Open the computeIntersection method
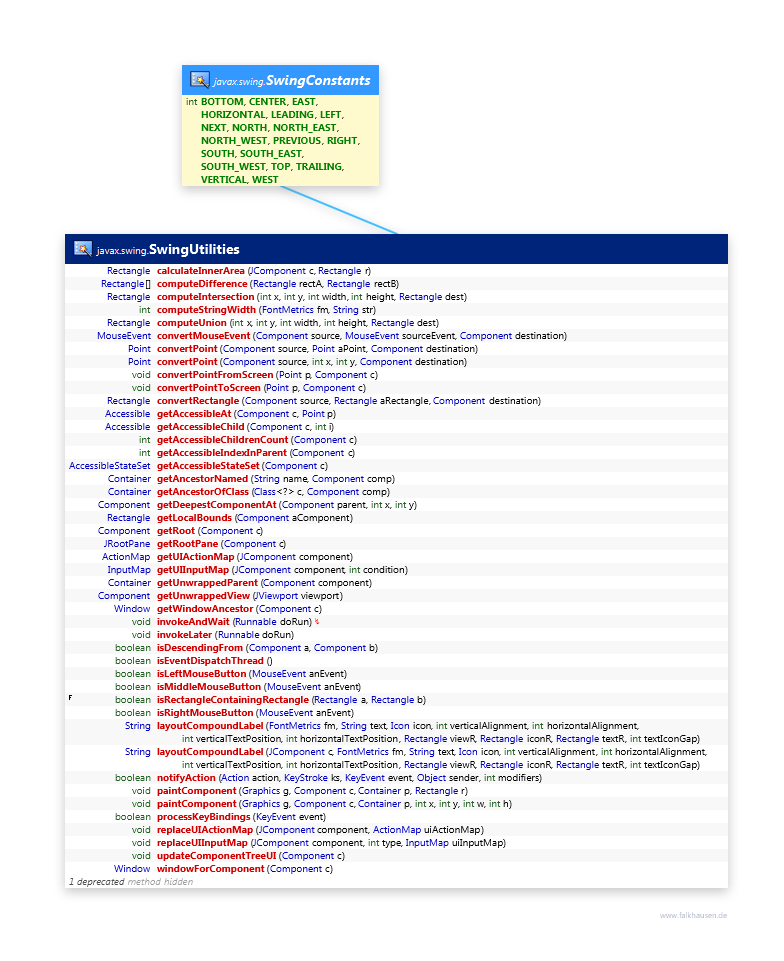Image resolution: width=784 pixels, height=961 pixels. point(205,297)
